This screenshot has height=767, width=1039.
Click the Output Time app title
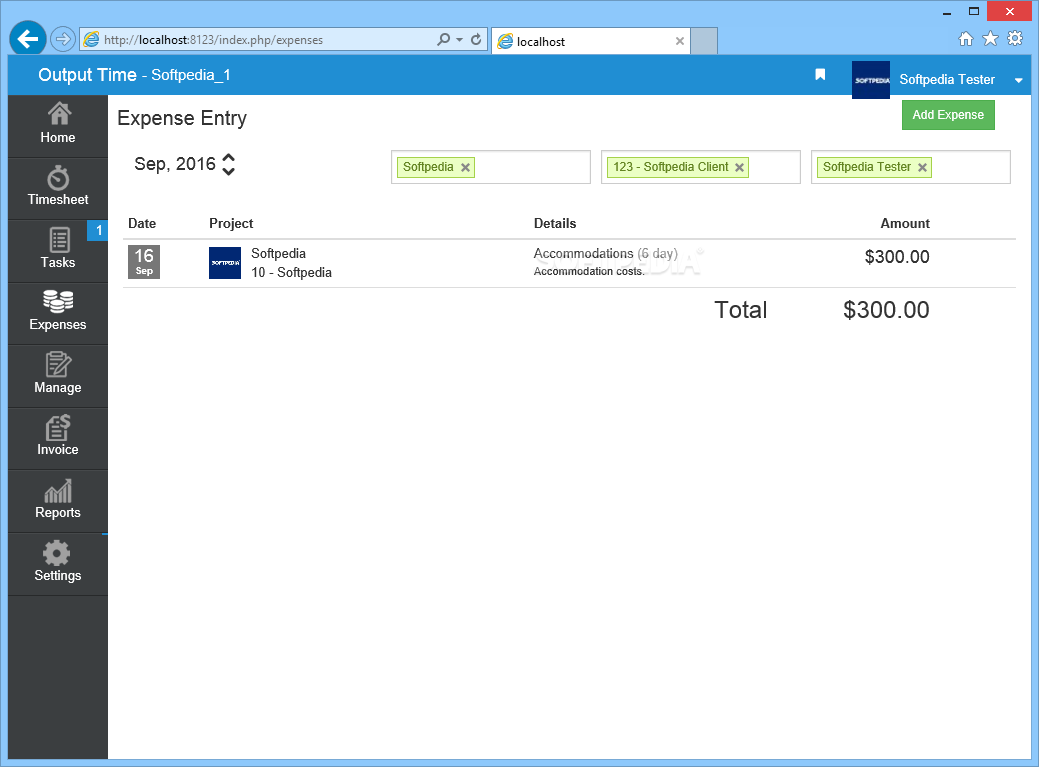[x=87, y=75]
